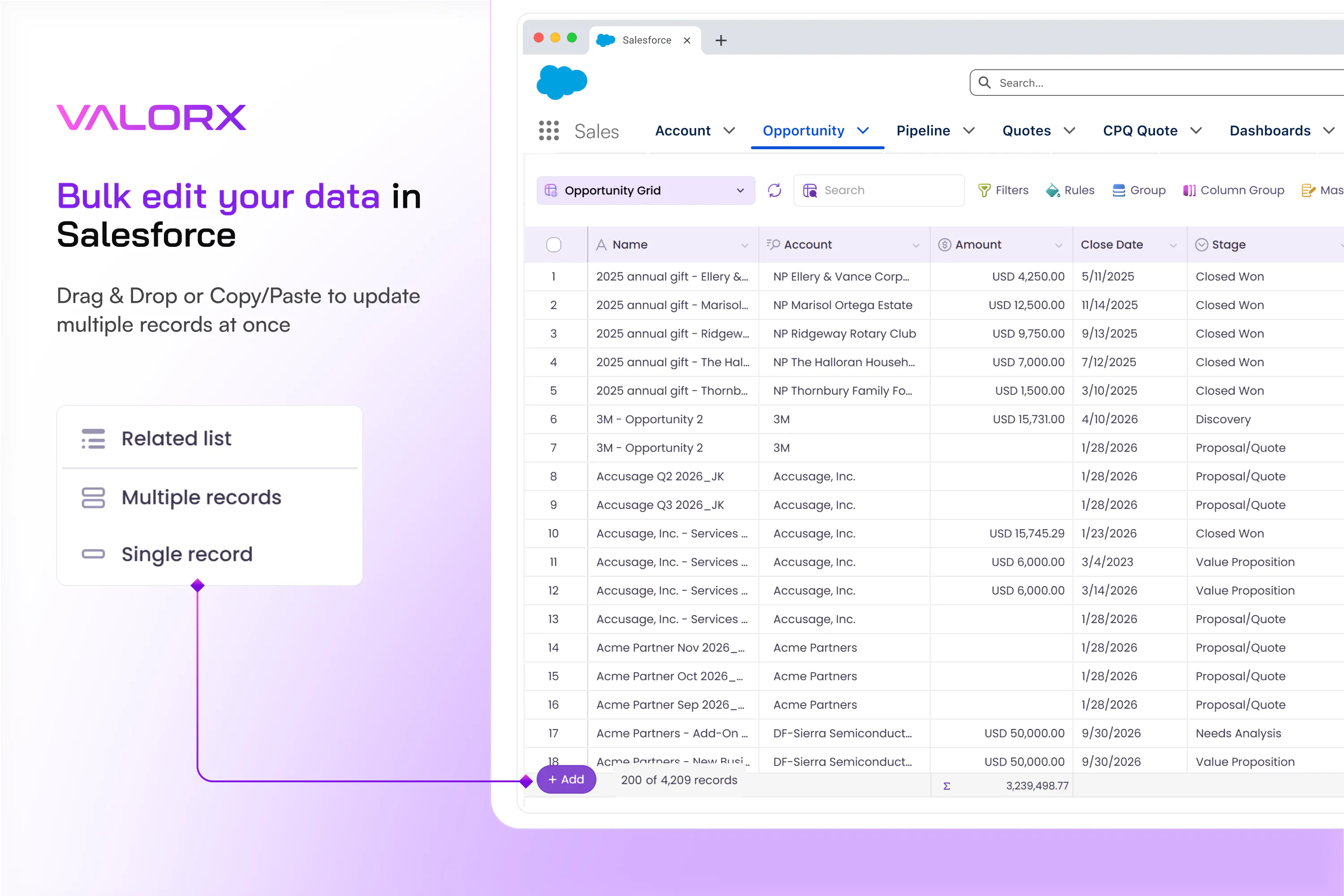
Task: Click the magnifier icon in global search
Action: (x=985, y=83)
